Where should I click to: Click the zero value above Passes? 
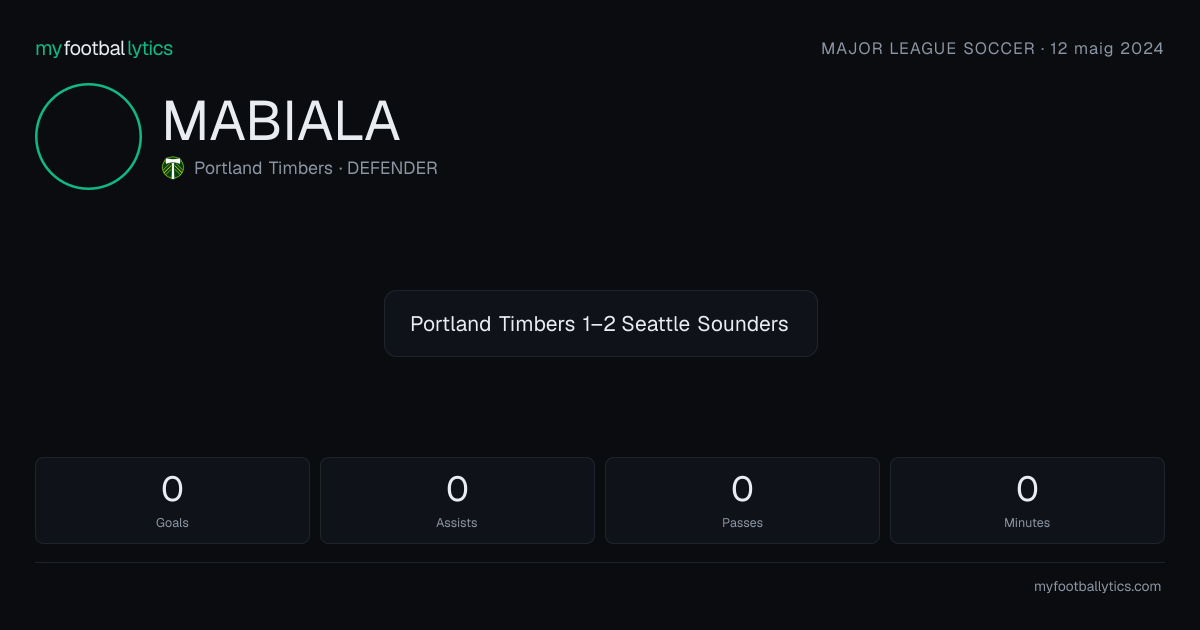(x=742, y=489)
